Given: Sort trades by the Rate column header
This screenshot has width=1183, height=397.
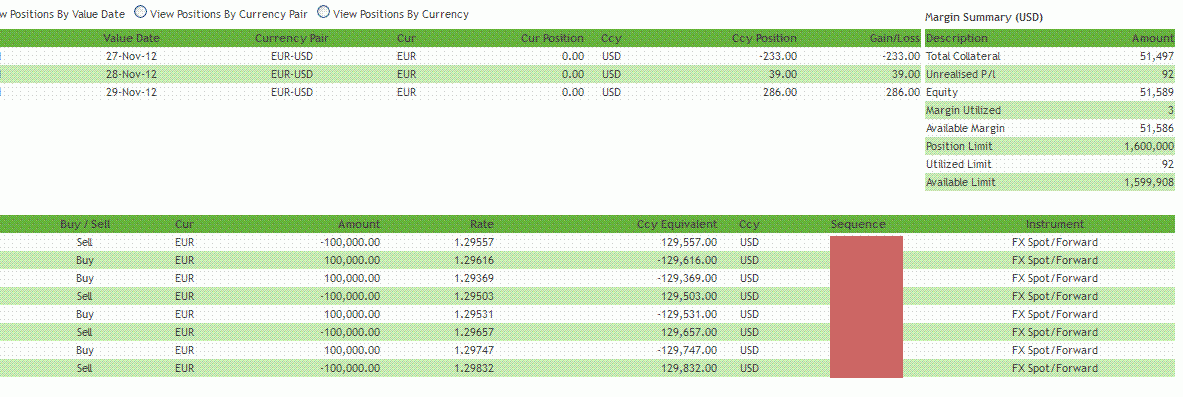Looking at the screenshot, I should coord(481,224).
